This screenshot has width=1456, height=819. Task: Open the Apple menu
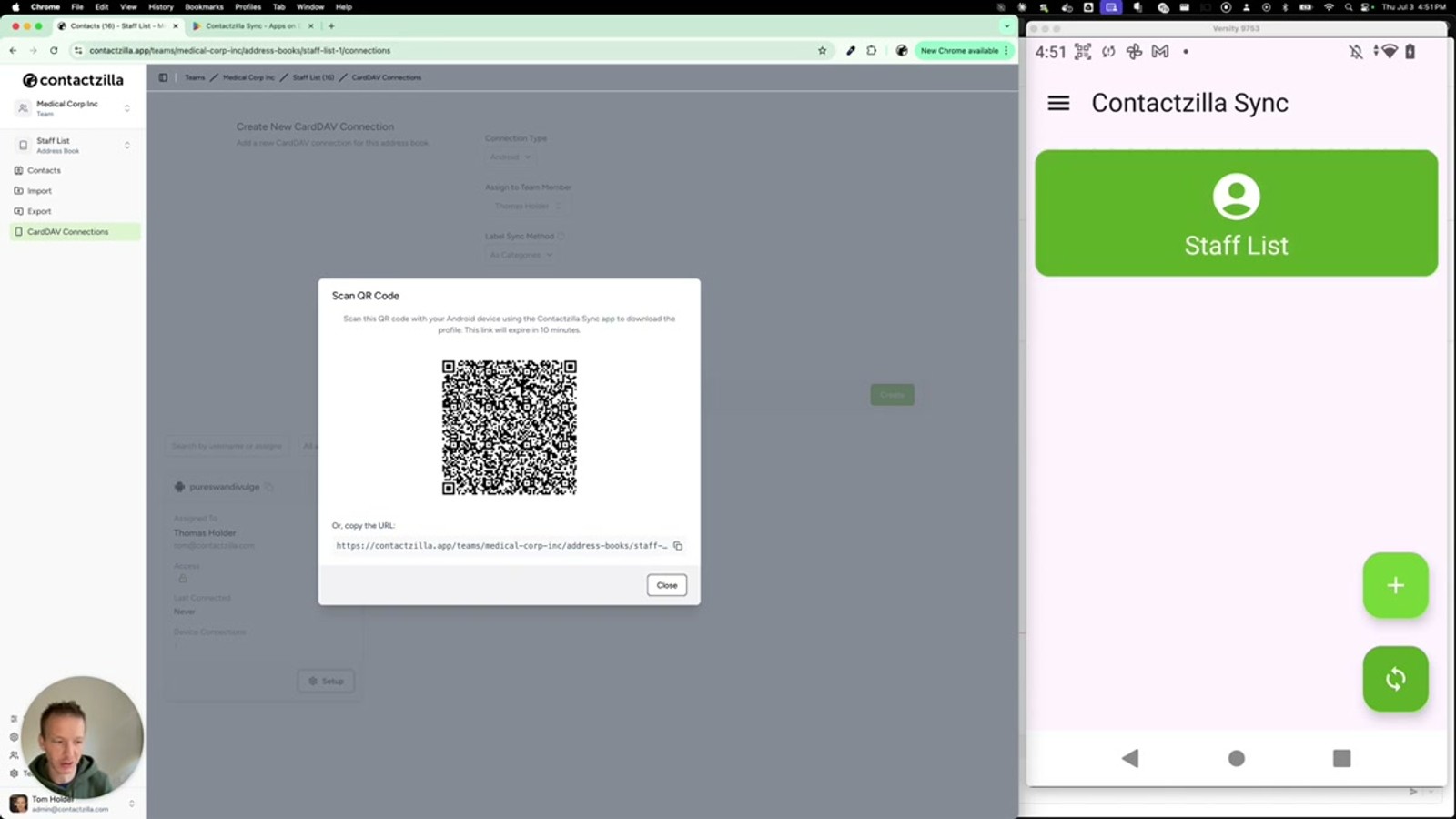tap(15, 6)
